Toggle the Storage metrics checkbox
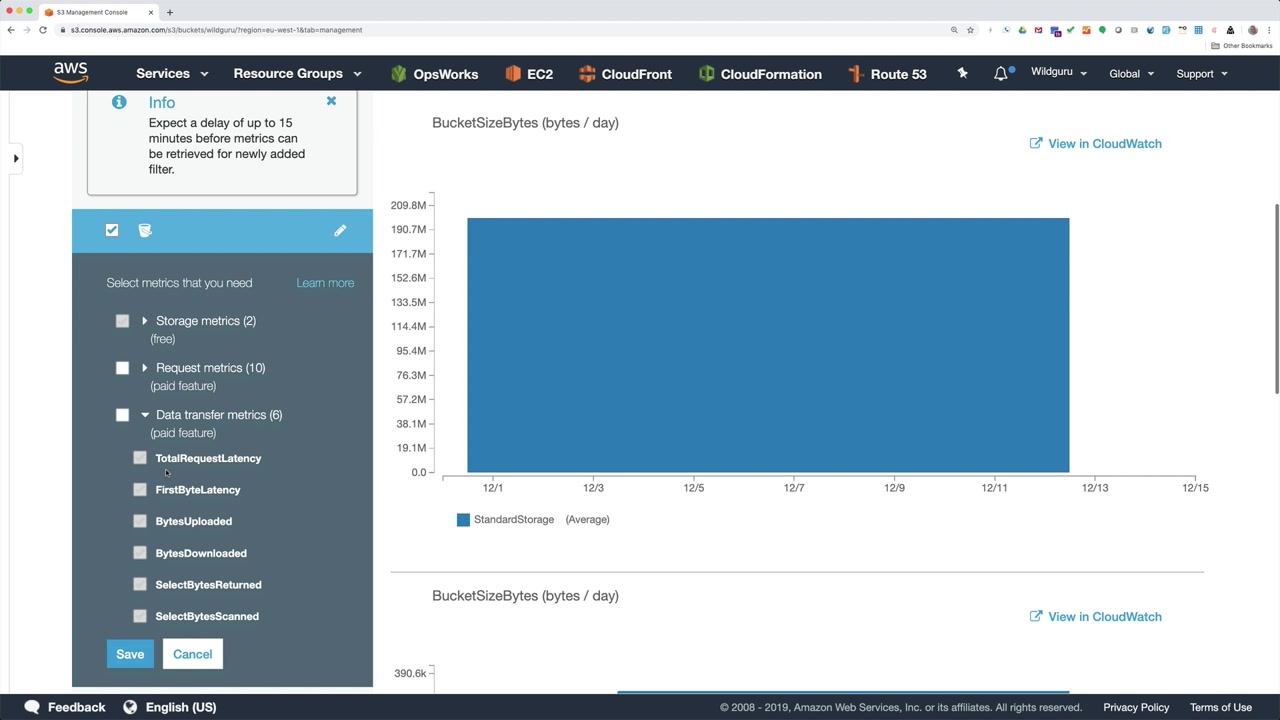 pos(122,321)
